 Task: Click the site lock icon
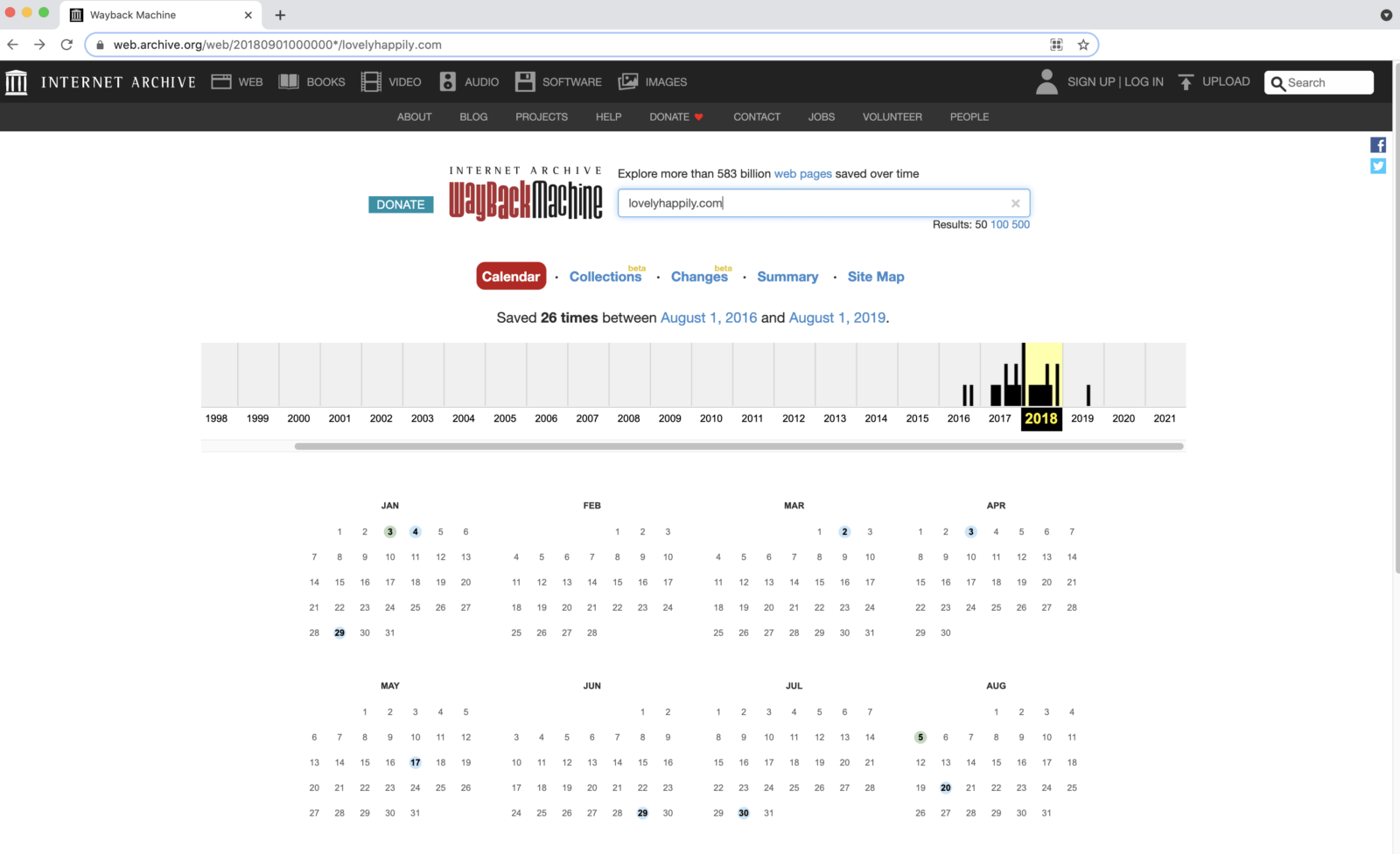point(101,45)
